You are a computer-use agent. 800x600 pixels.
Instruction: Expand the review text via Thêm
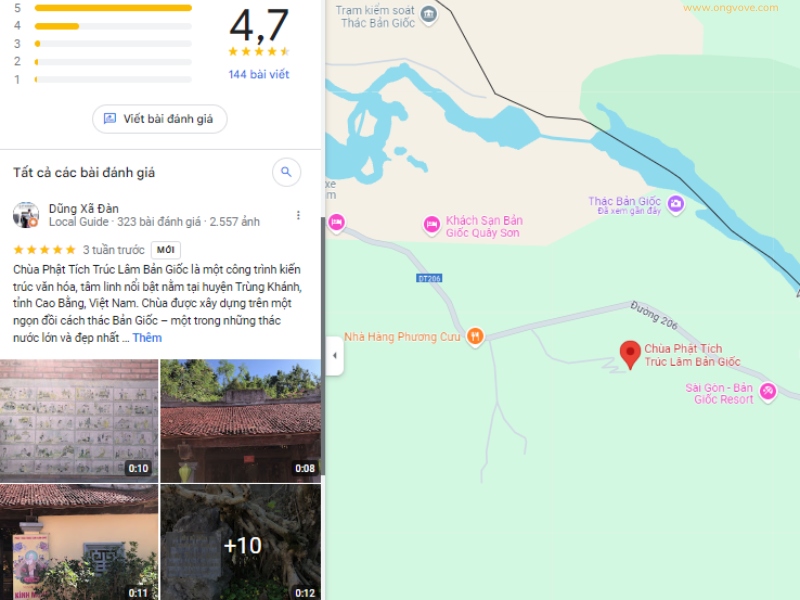coord(147,338)
